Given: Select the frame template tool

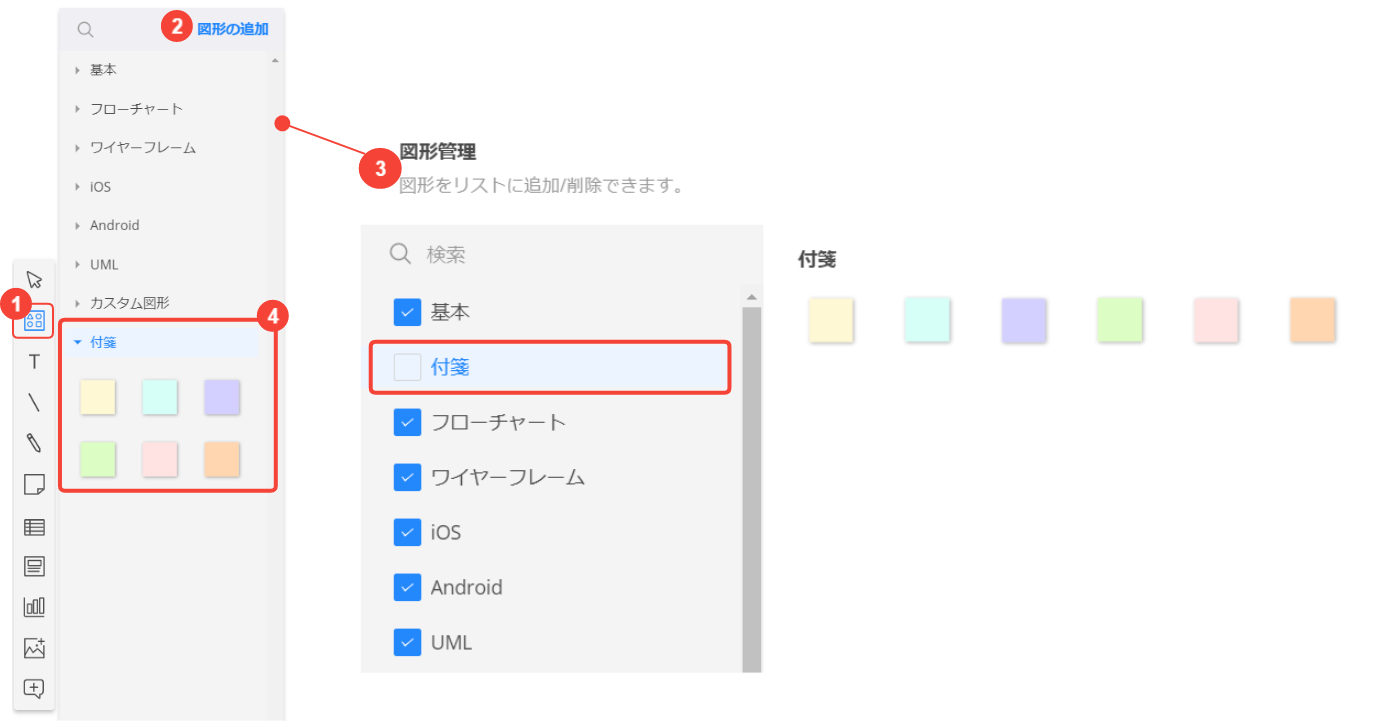Looking at the screenshot, I should (x=34, y=567).
